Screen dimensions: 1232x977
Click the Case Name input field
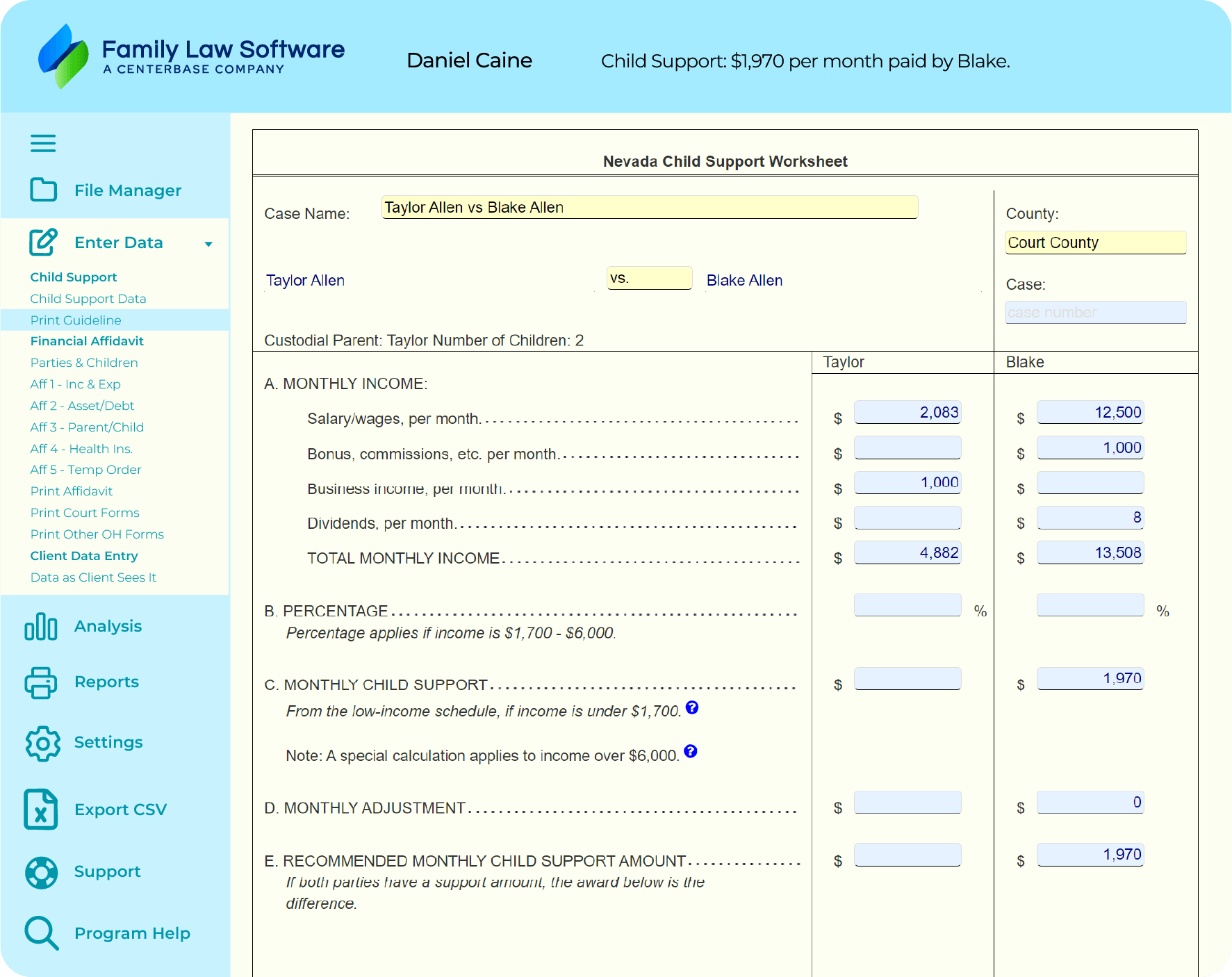[650, 208]
